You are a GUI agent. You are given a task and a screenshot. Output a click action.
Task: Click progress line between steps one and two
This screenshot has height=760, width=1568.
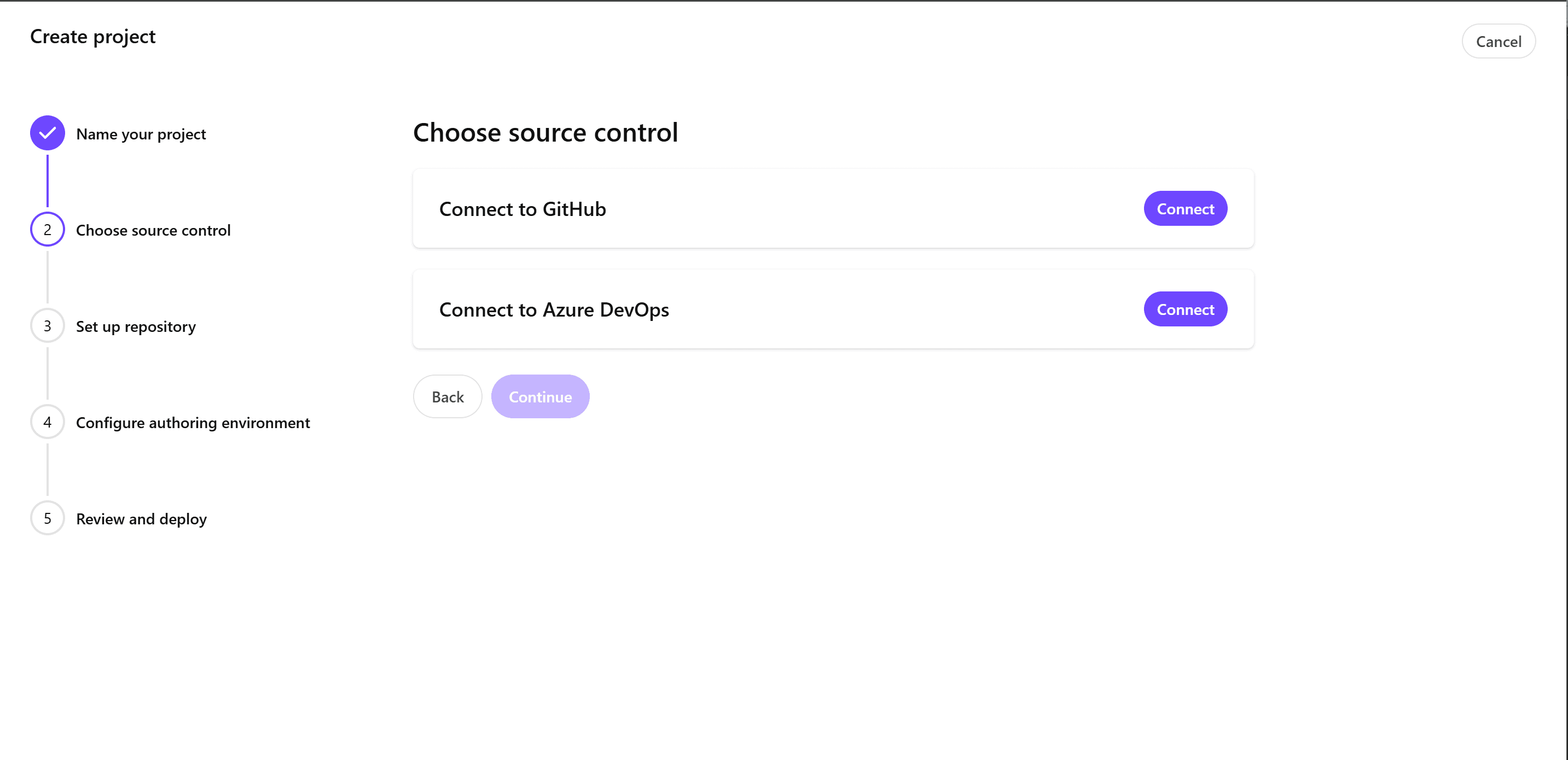[x=48, y=181]
